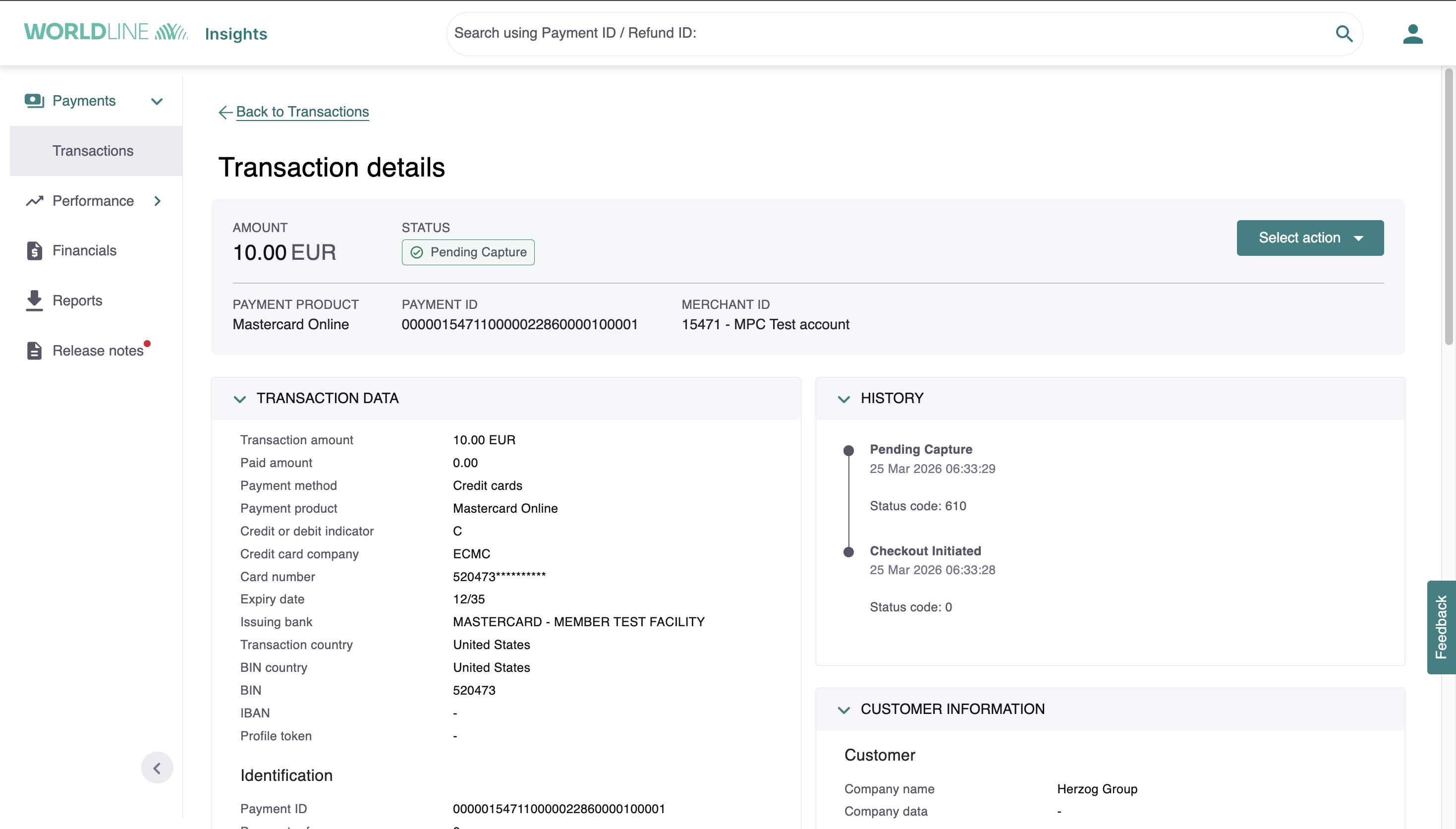1456x829 pixels.
Task: Click the Credit card company value ECMC
Action: 472,554
